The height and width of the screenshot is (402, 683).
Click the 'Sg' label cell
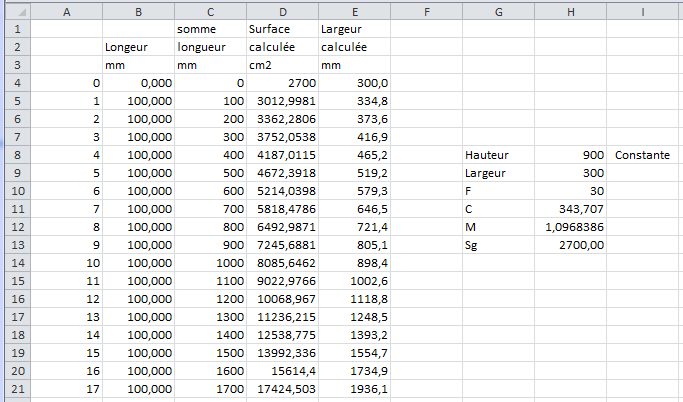pyautogui.click(x=499, y=245)
